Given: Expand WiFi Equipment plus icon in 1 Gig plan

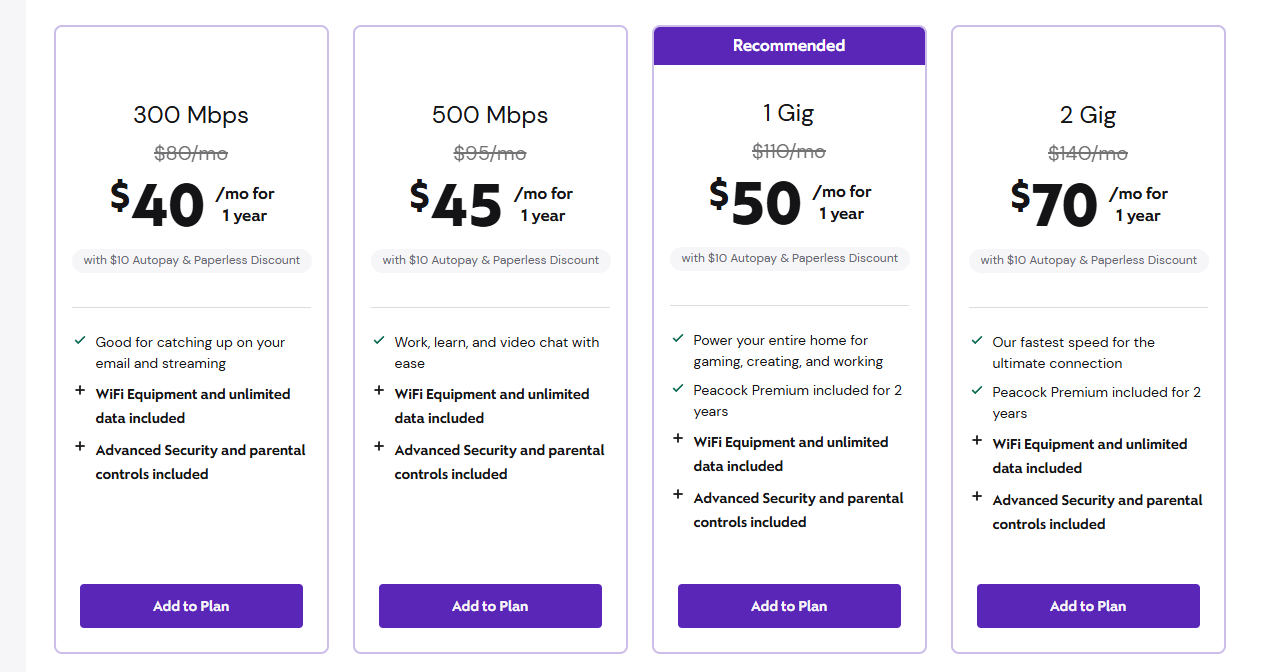Looking at the screenshot, I should [x=678, y=438].
